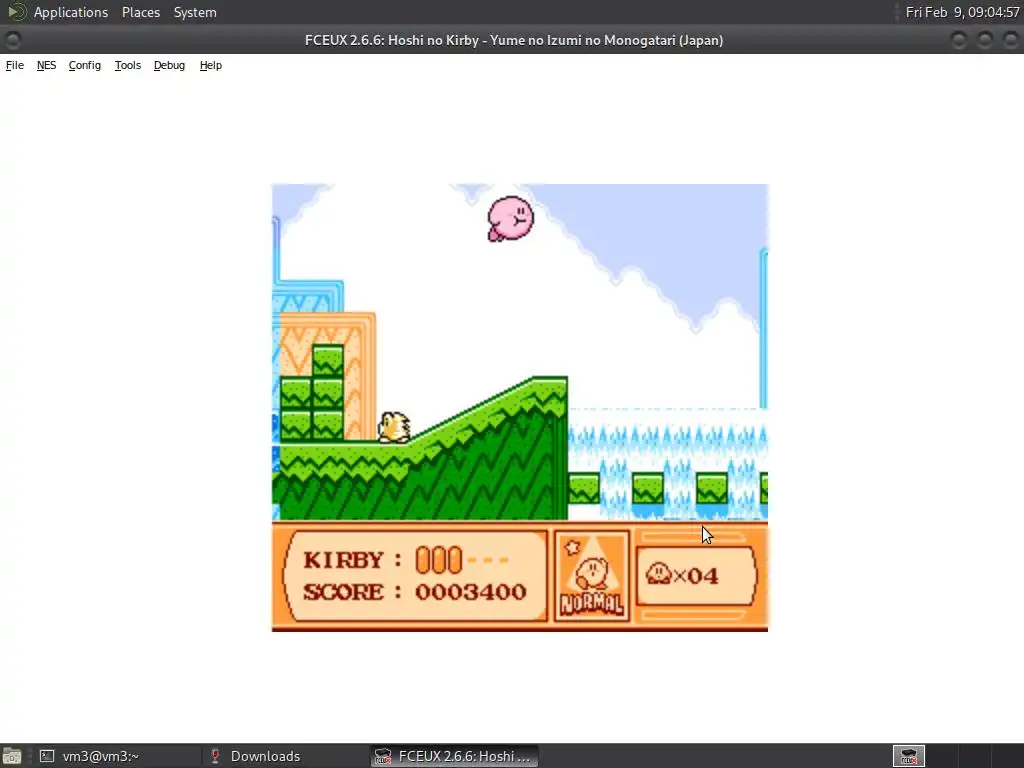Click the clock showing Fri Feb 9
Image resolution: width=1024 pixels, height=768 pixels.
[962, 12]
